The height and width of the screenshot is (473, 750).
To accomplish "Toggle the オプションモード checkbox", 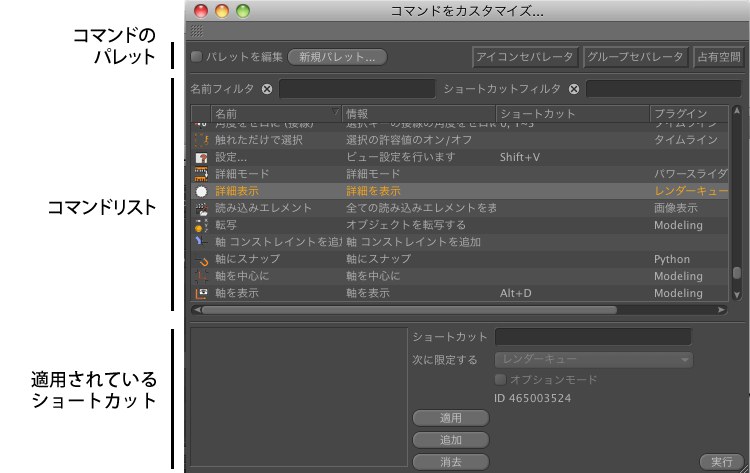I will (x=501, y=380).
